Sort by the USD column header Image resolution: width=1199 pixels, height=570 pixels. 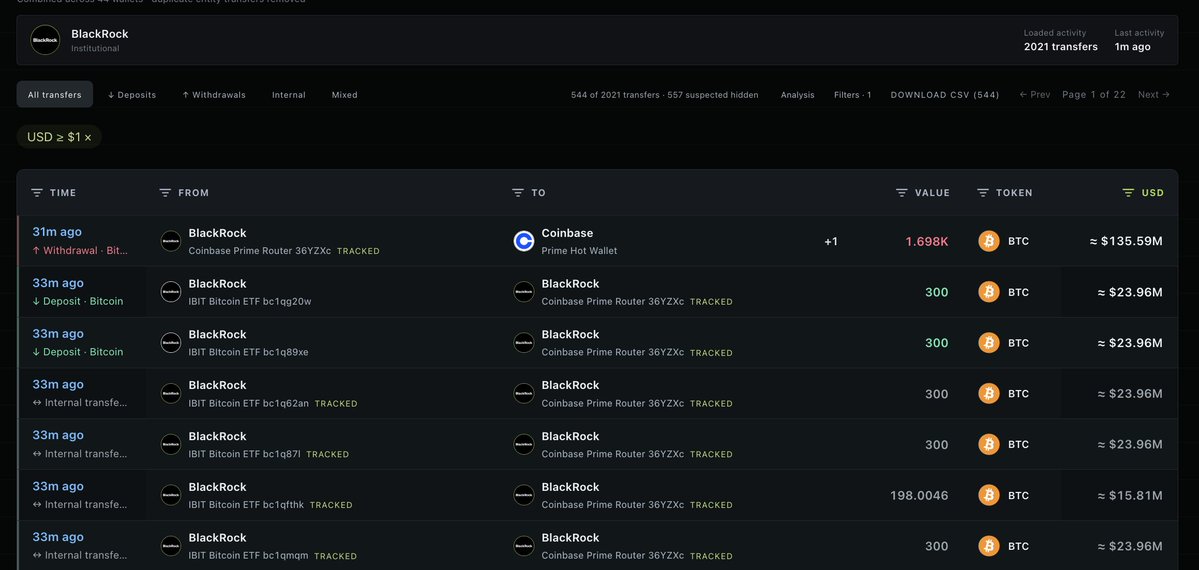(1152, 193)
